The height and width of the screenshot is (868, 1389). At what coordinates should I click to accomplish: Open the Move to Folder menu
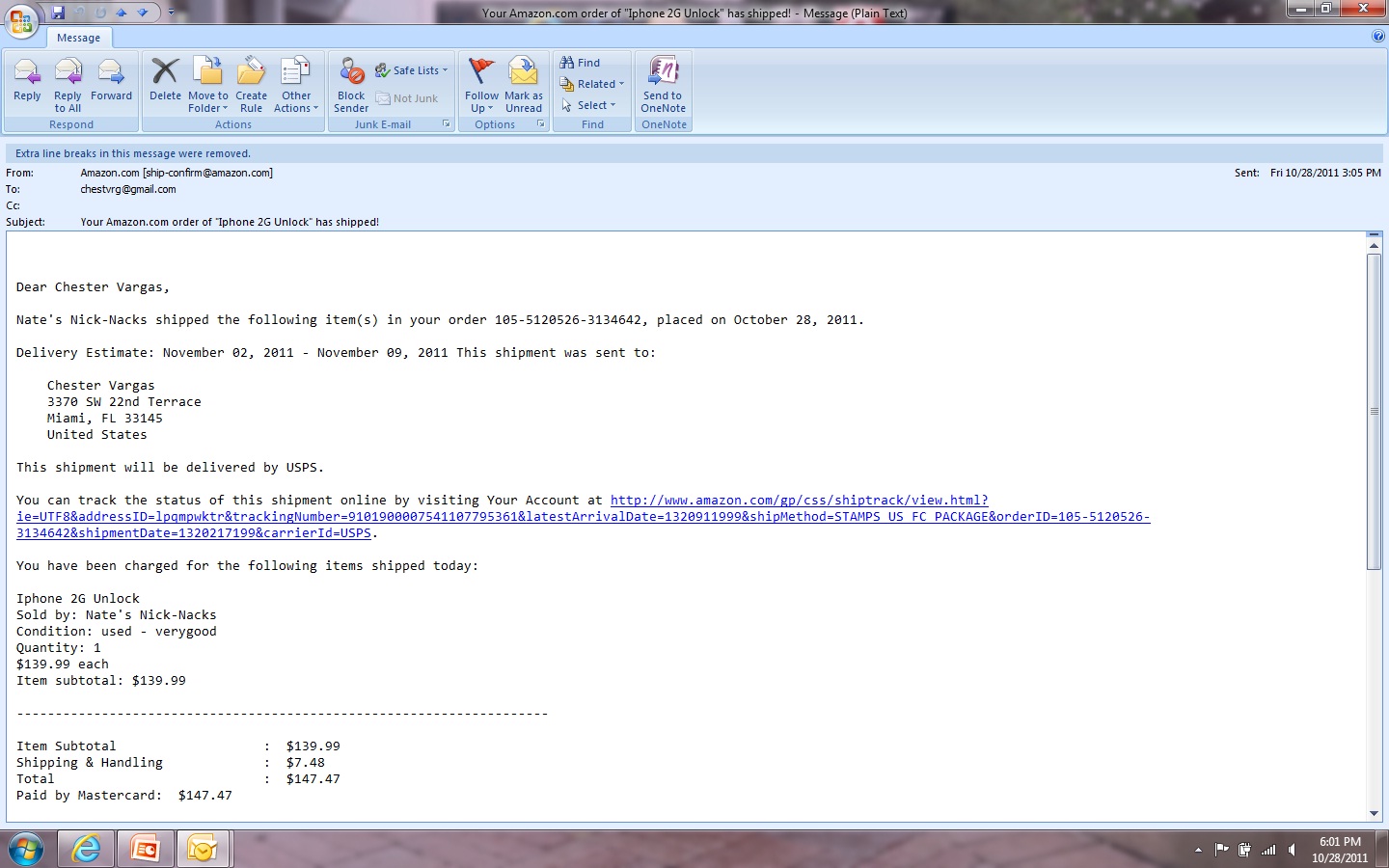click(208, 85)
